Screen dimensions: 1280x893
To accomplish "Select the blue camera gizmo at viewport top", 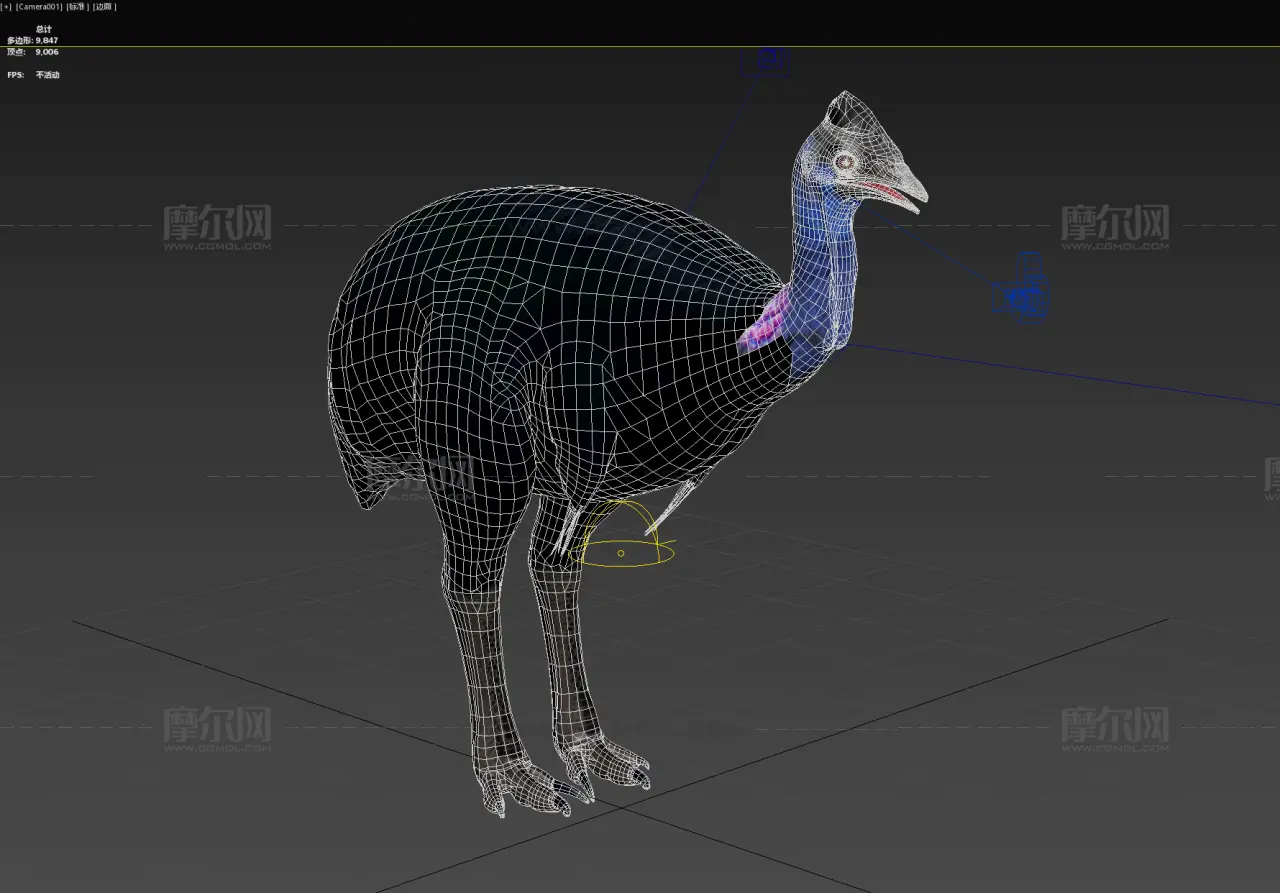I will (768, 62).
